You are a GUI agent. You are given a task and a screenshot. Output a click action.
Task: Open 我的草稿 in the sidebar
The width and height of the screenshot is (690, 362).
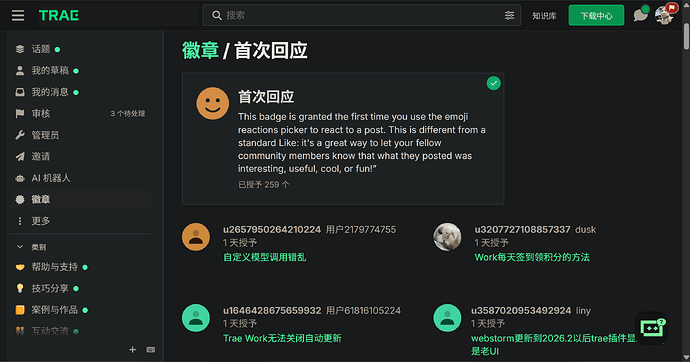(50, 70)
